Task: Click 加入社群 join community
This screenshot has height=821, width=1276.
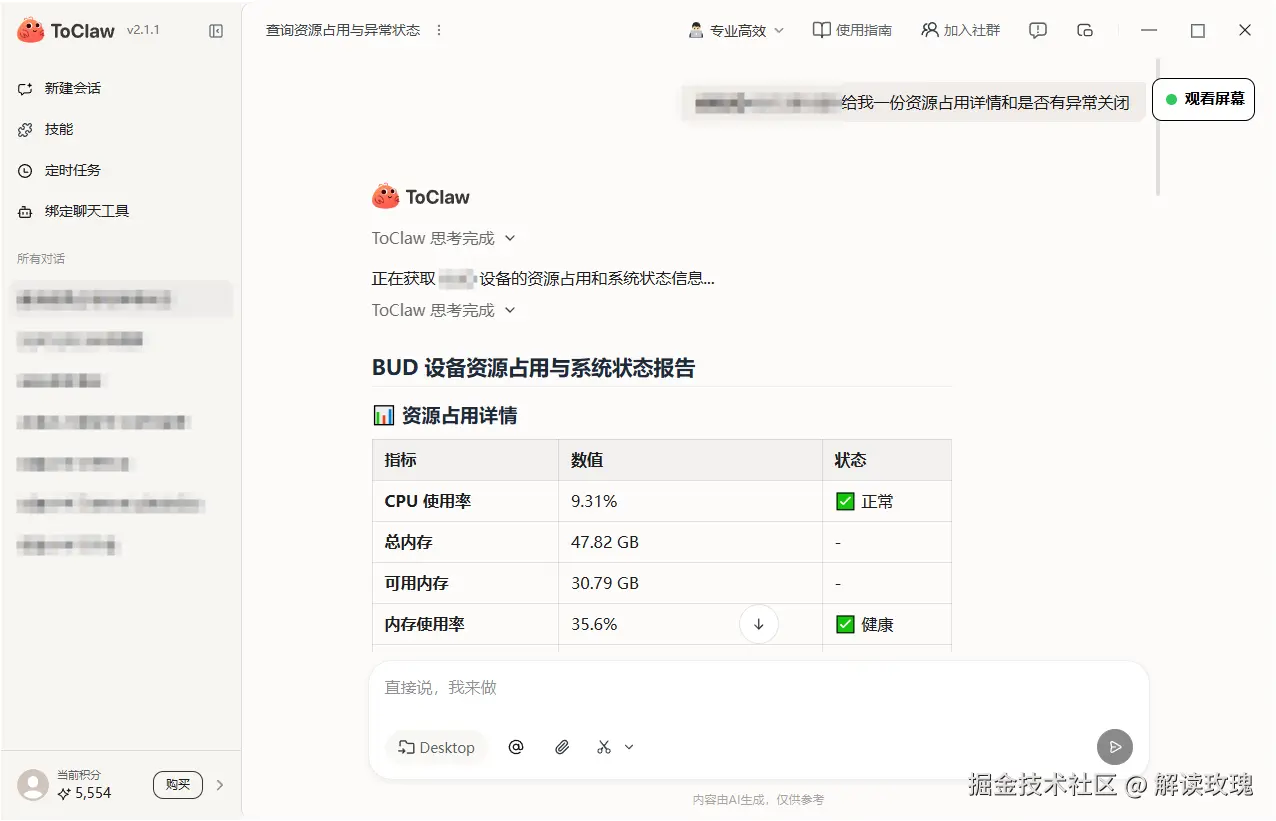Action: (961, 31)
